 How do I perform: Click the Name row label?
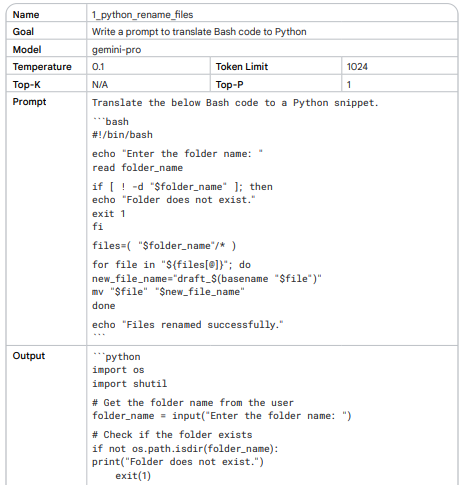pos(26,15)
